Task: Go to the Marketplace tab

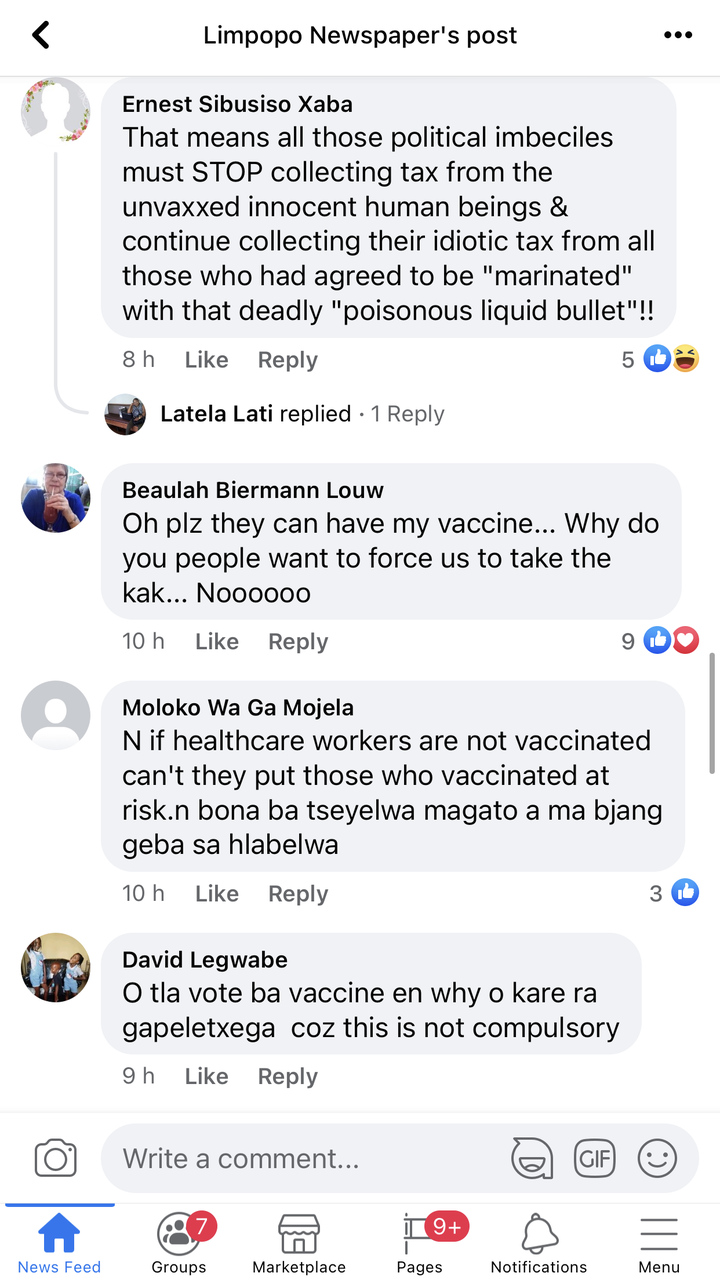Action: [x=299, y=1243]
